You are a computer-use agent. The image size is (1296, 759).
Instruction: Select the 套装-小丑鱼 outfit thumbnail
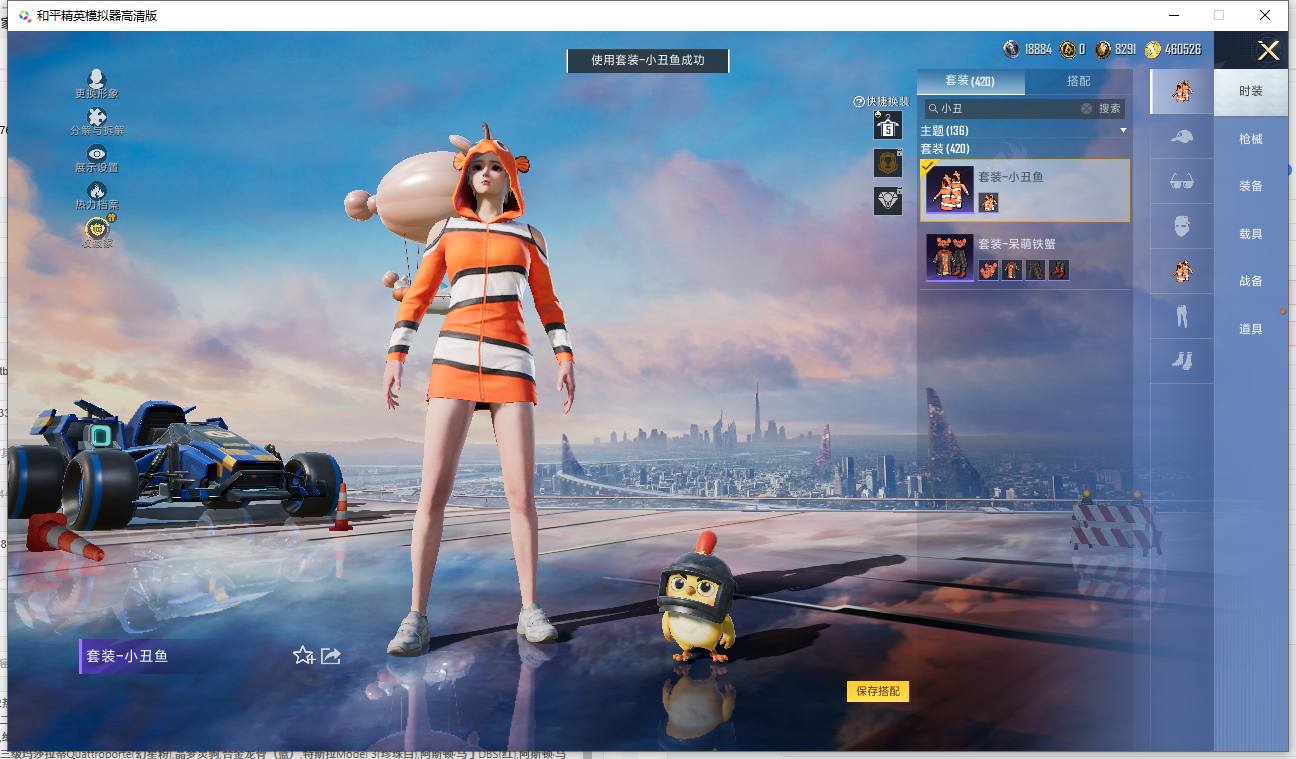(949, 190)
